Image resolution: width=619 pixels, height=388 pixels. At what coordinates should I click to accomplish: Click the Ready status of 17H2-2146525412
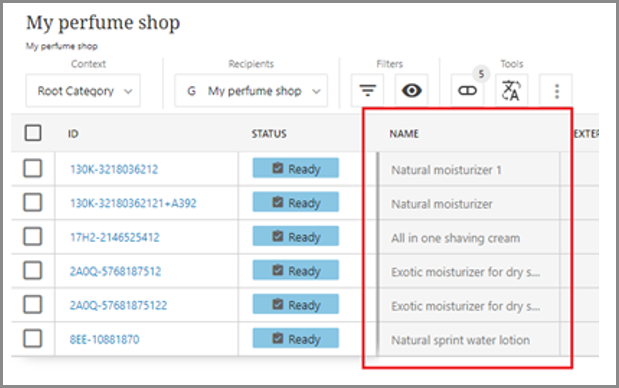(x=296, y=236)
